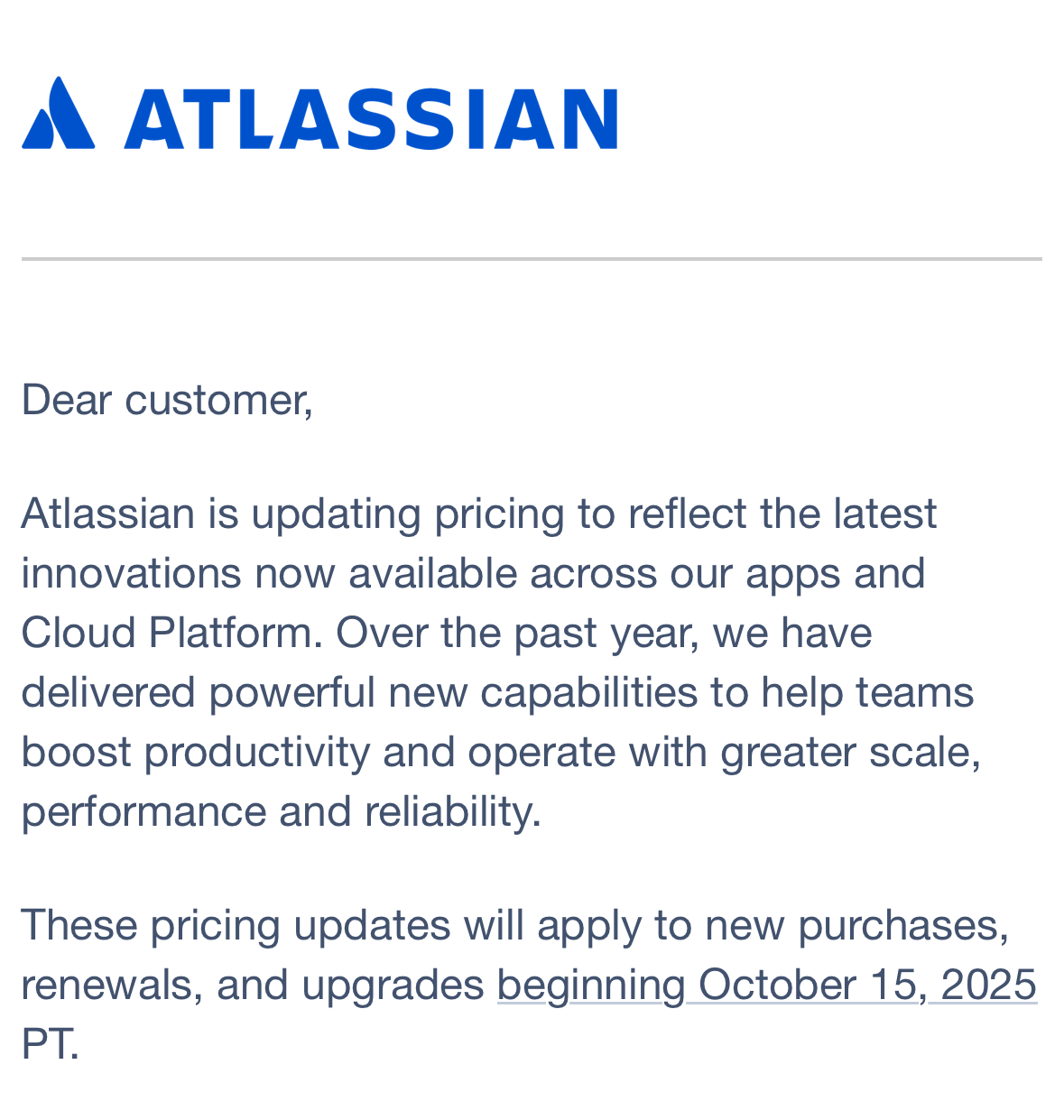Image resolution: width=1064 pixels, height=1120 pixels.
Task: Click the ATLASSIAN wordmark text
Action: [x=371, y=118]
